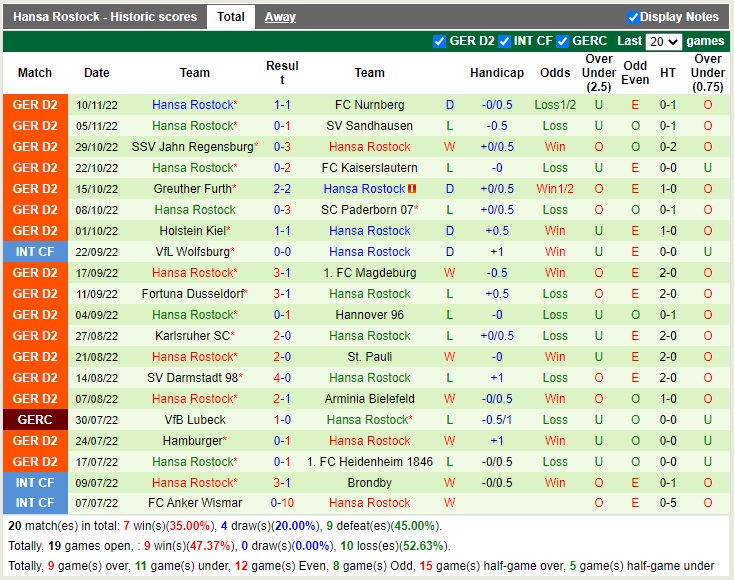Open Fortuna Dusseldorf team link

pyautogui.click(x=194, y=294)
